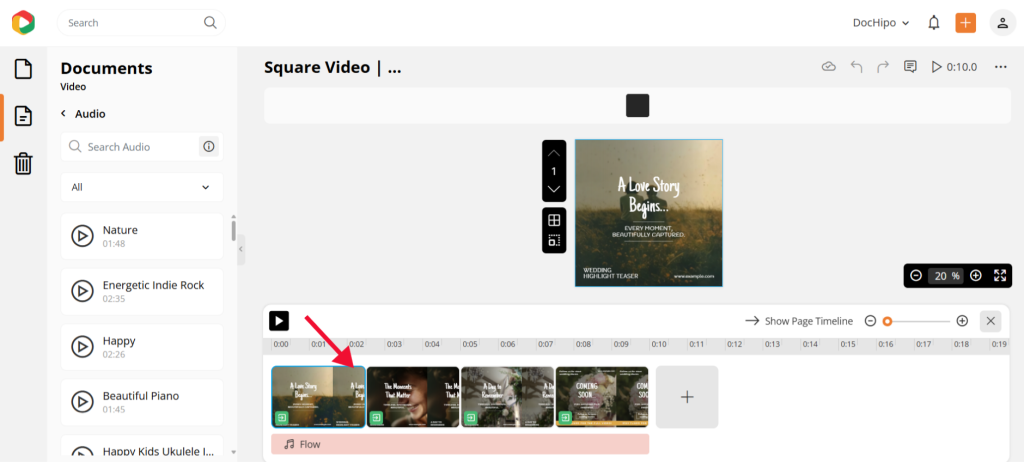Screen dimensions: 1024x463
Task: Play the Happy audio preview
Action: (x=82, y=347)
